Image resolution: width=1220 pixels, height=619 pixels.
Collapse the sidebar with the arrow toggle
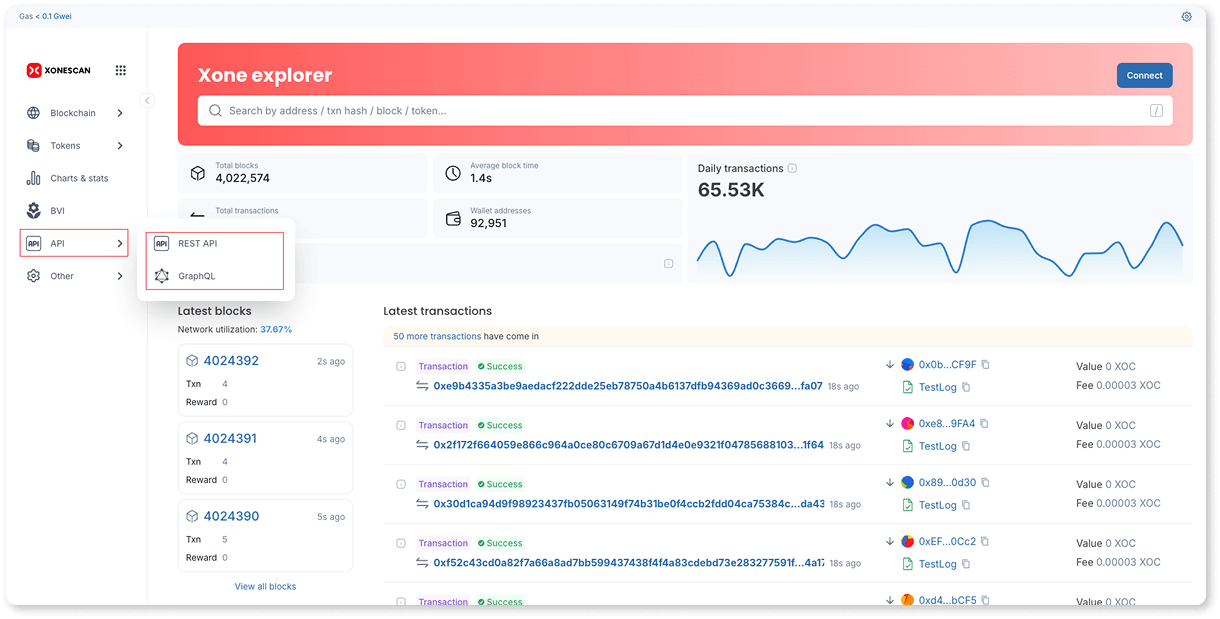(147, 100)
